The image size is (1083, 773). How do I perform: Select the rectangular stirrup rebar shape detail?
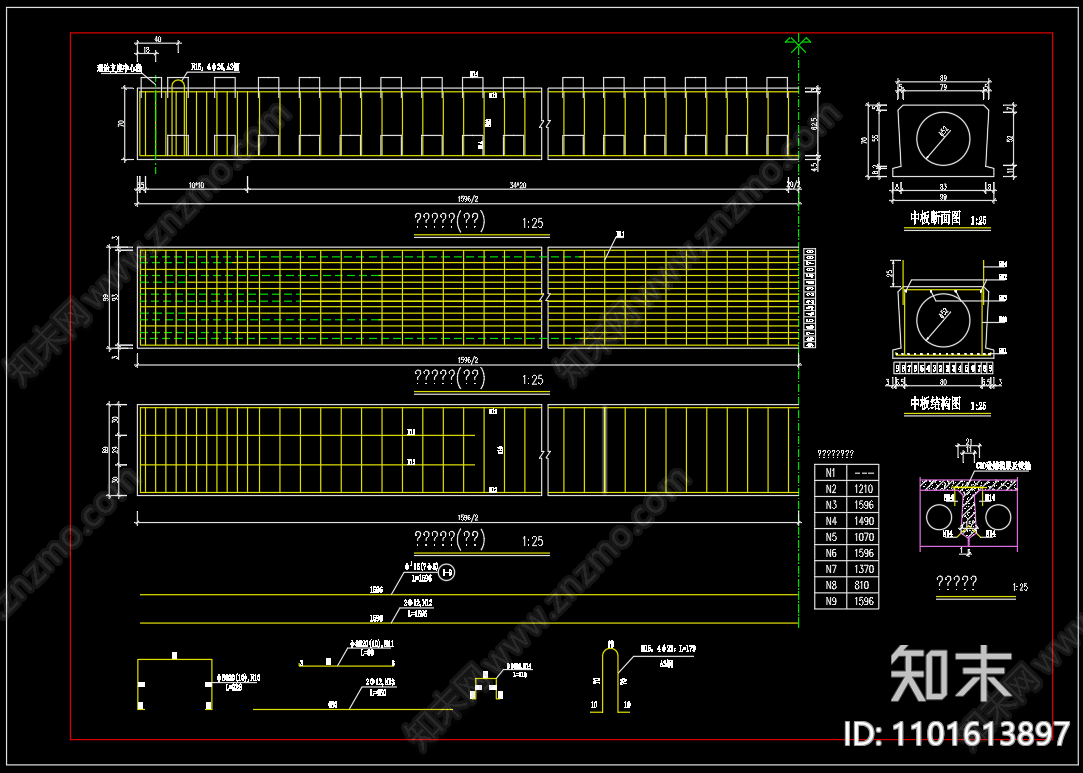click(x=175, y=683)
